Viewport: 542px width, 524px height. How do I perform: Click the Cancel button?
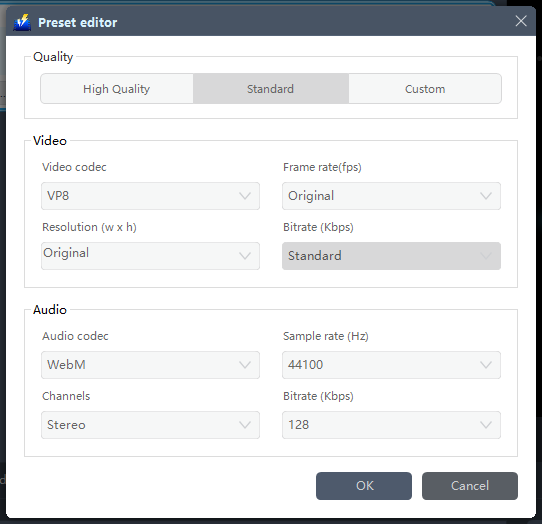[470, 486]
